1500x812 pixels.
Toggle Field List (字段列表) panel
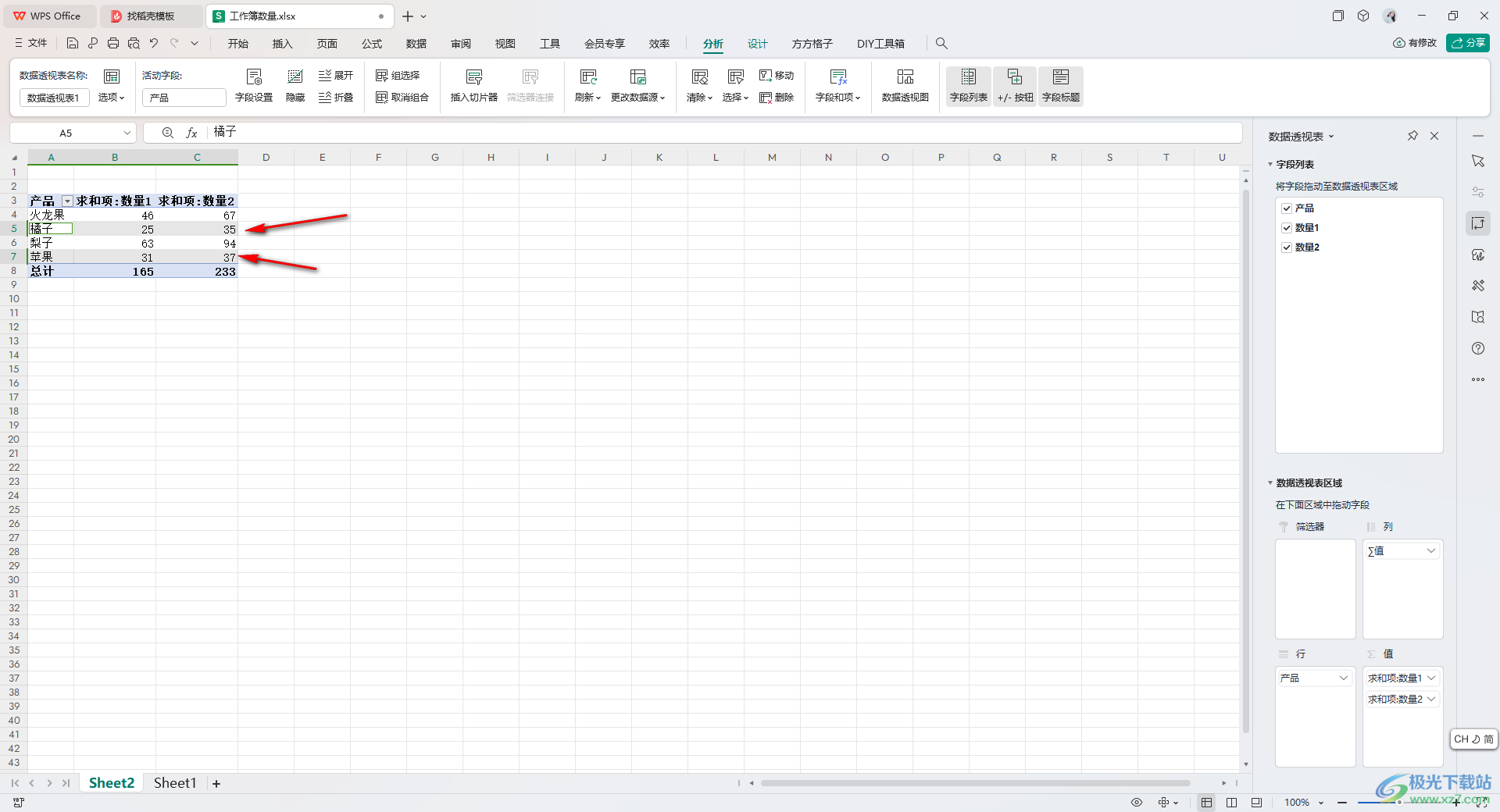(x=969, y=86)
